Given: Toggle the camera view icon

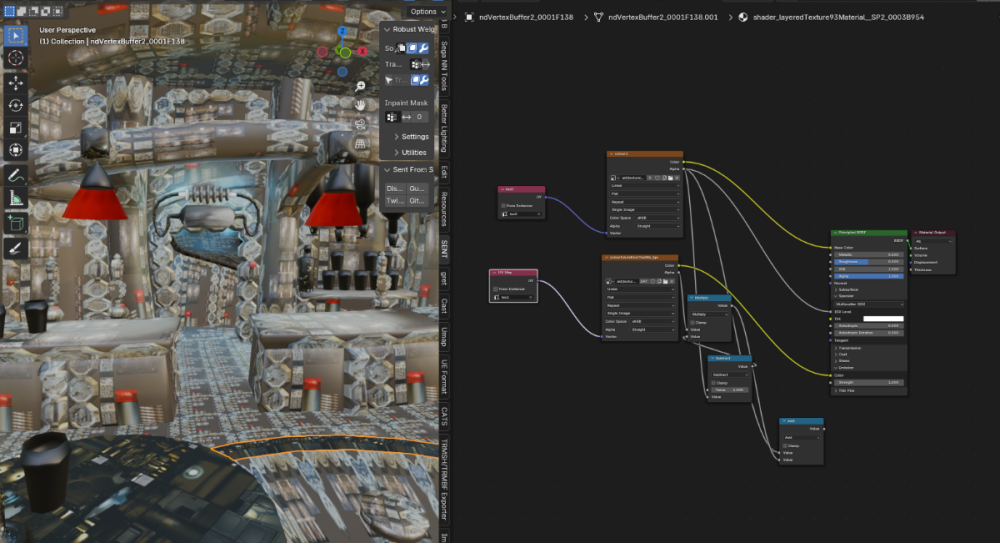Looking at the screenshot, I should pos(360,124).
